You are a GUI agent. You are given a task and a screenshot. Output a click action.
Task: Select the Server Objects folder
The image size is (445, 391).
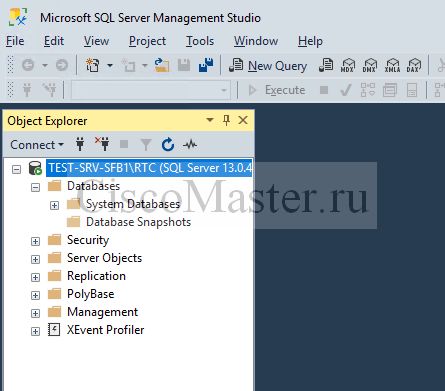point(104,258)
